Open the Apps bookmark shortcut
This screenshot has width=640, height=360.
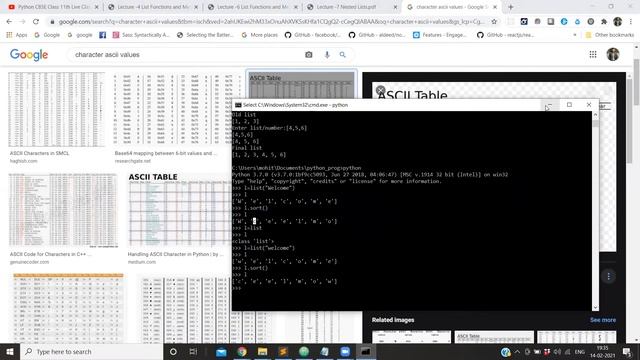(17, 35)
